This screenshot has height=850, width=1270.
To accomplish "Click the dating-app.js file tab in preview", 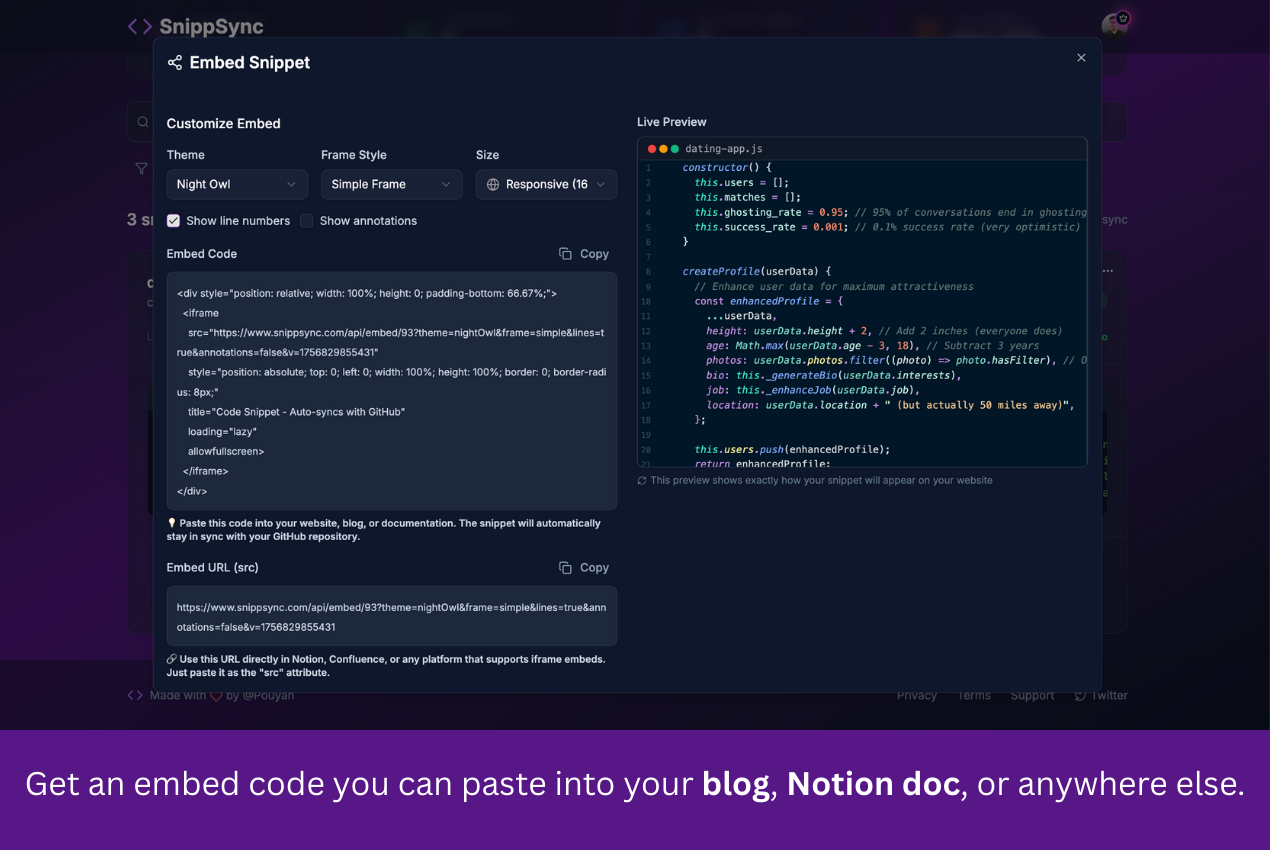I will (x=723, y=149).
